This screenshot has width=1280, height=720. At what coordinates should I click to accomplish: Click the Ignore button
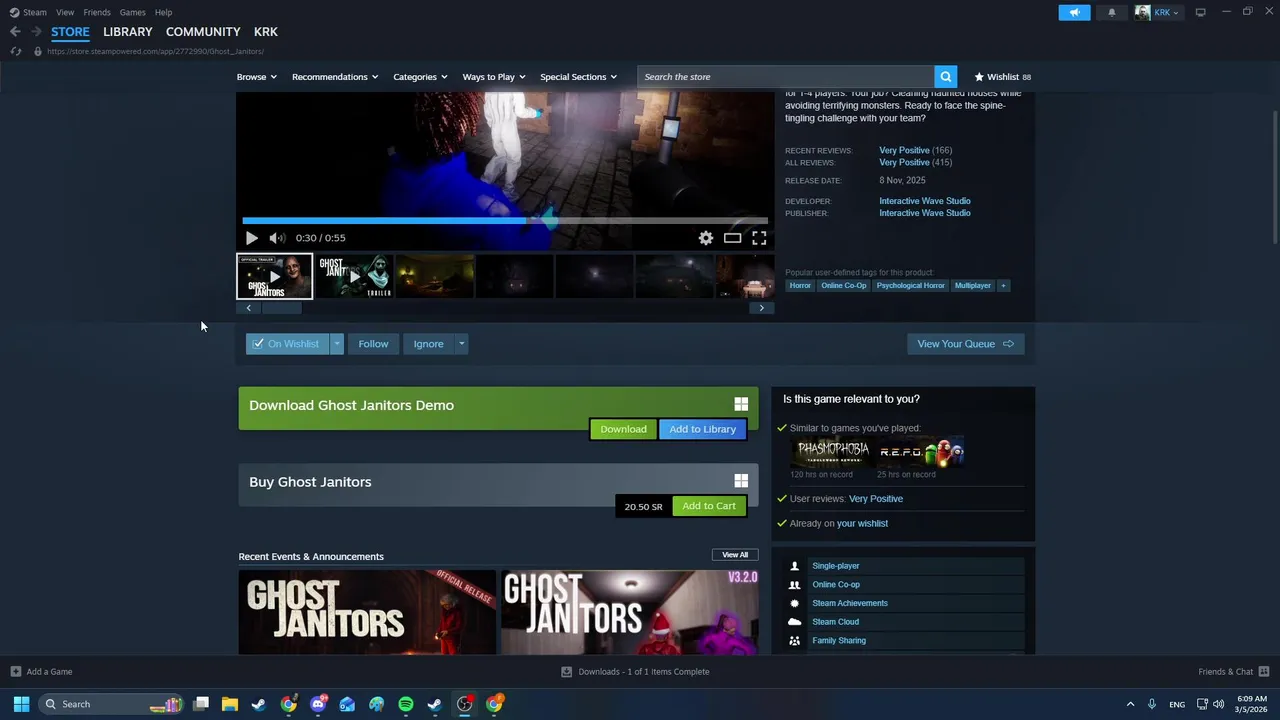429,344
